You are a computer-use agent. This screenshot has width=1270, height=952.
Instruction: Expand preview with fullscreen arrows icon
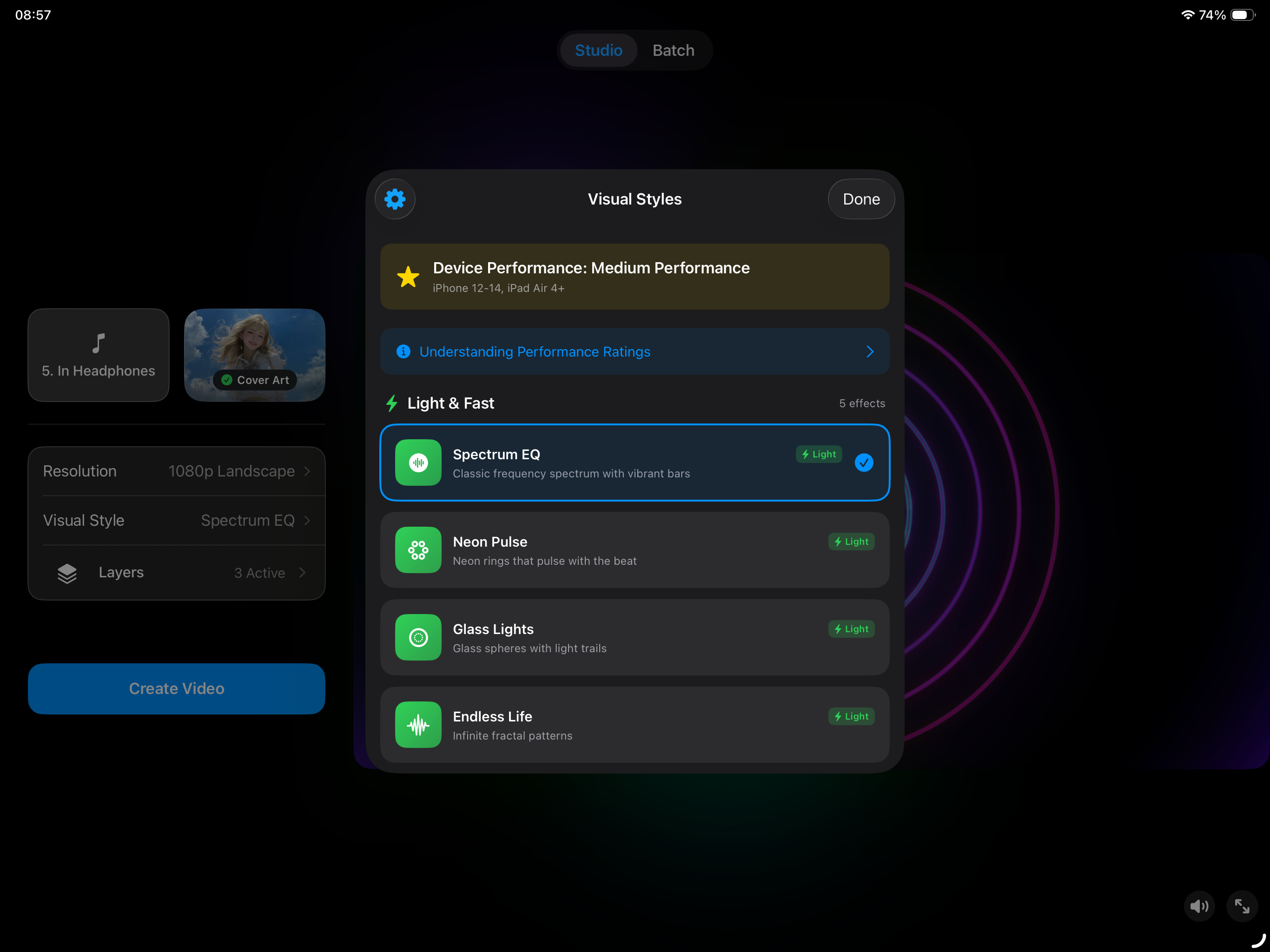click(1242, 906)
